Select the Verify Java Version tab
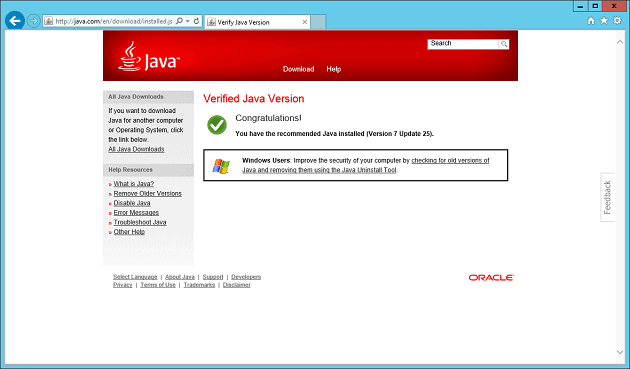 click(x=257, y=22)
